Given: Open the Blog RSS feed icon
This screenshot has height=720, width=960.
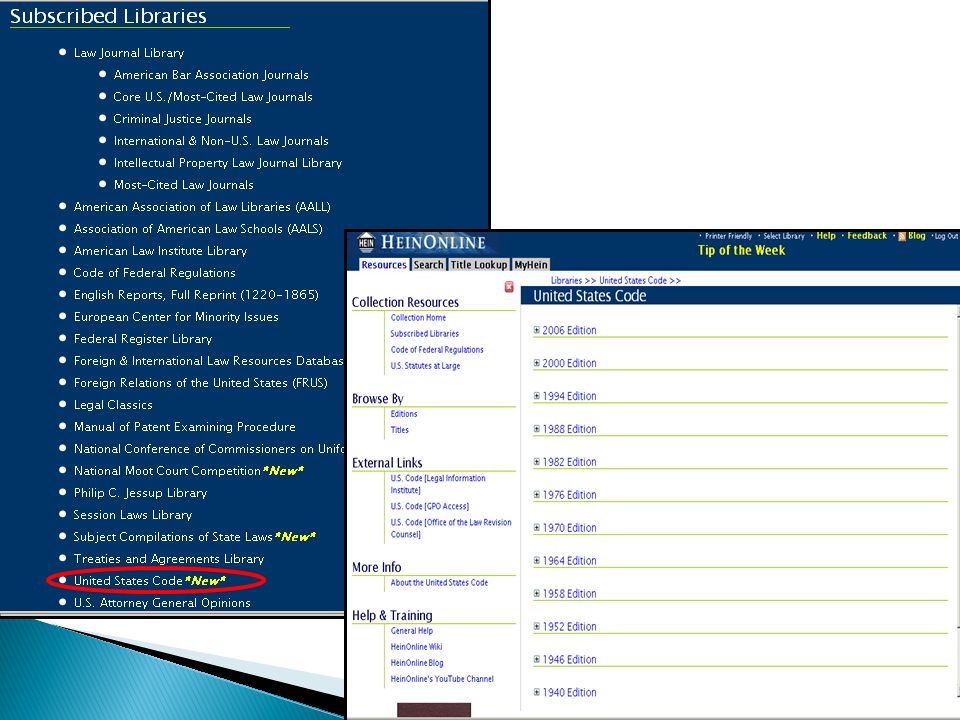Looking at the screenshot, I should point(902,236).
